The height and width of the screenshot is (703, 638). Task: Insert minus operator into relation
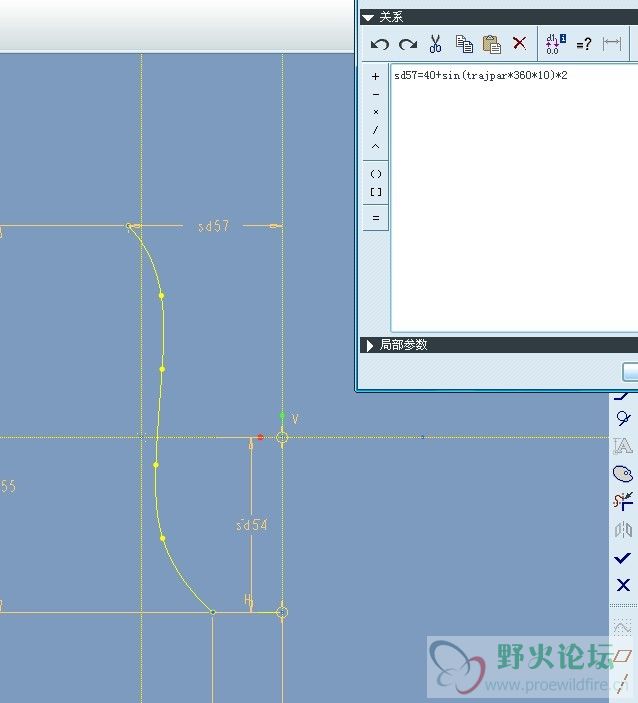coord(375,95)
